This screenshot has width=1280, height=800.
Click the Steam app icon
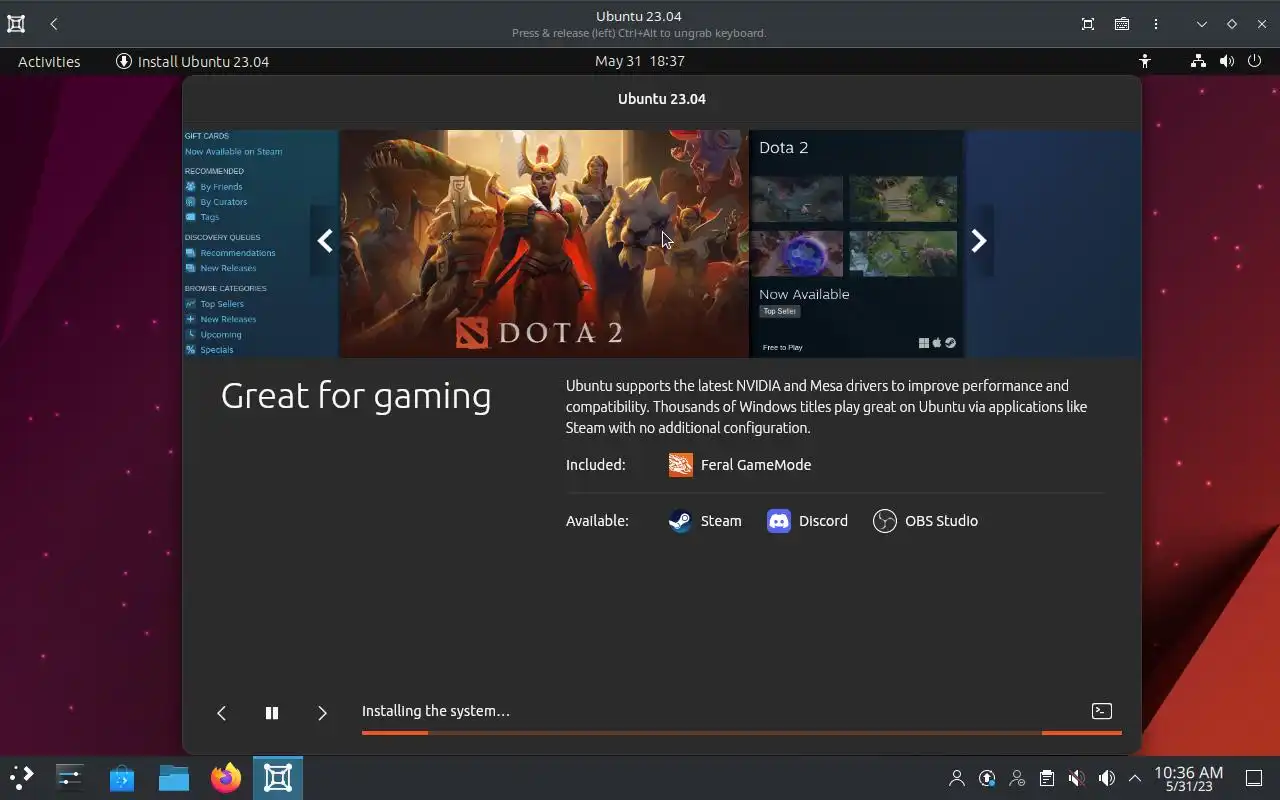click(680, 521)
